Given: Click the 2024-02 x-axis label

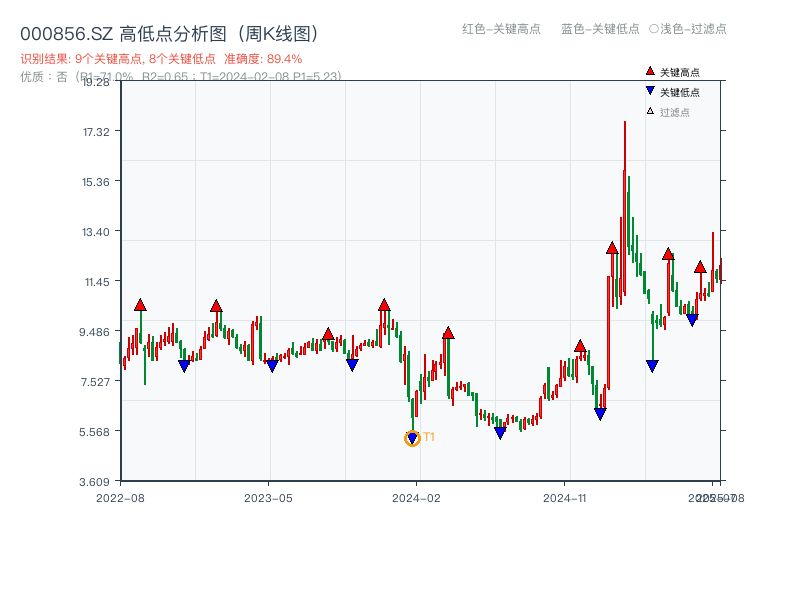Looking at the screenshot, I should click(416, 498).
